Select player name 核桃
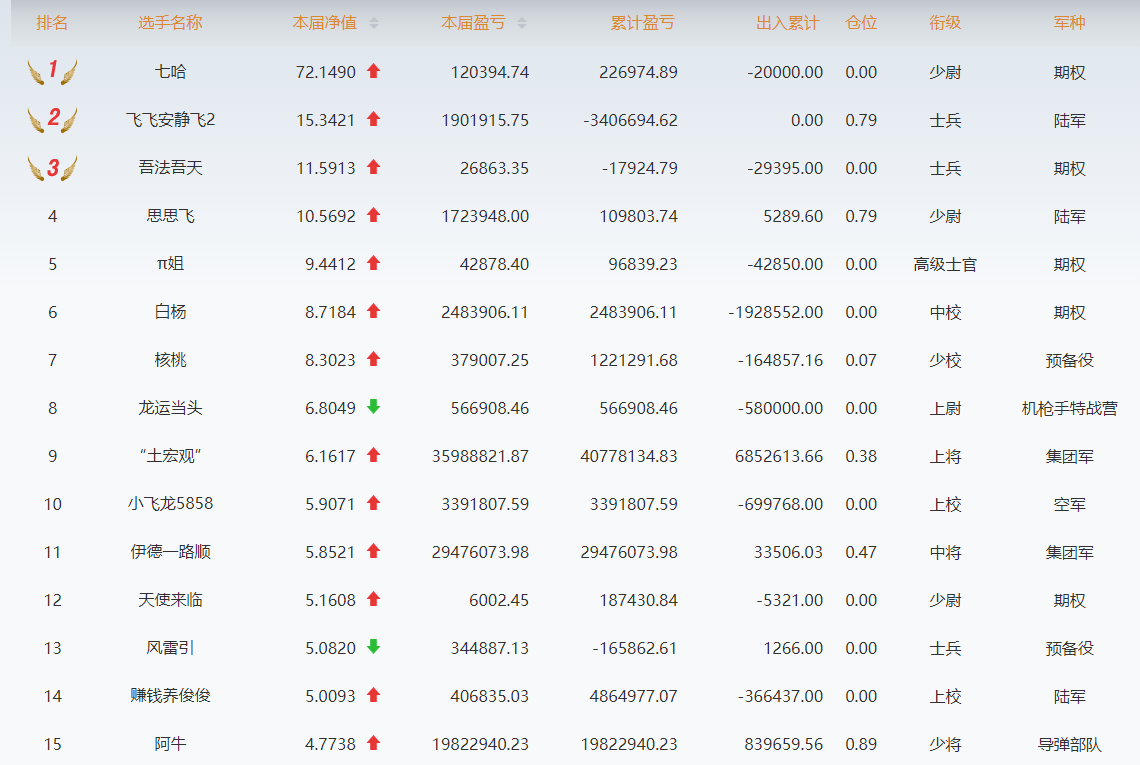1140x765 pixels. (170, 359)
